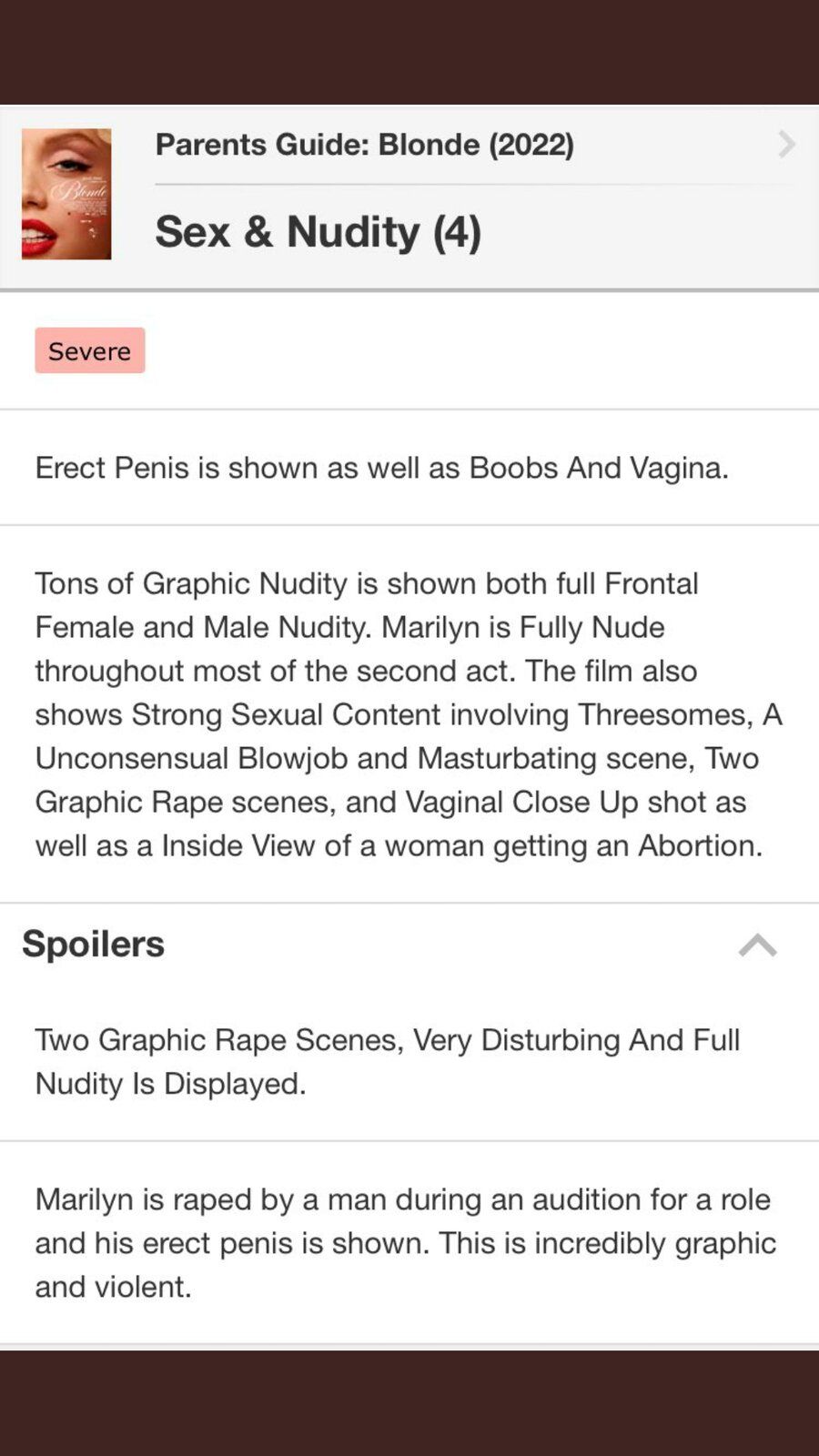Select the sentence "Marilyn is Fully Nude" line
The width and height of the screenshot is (819, 1456).
(522, 627)
